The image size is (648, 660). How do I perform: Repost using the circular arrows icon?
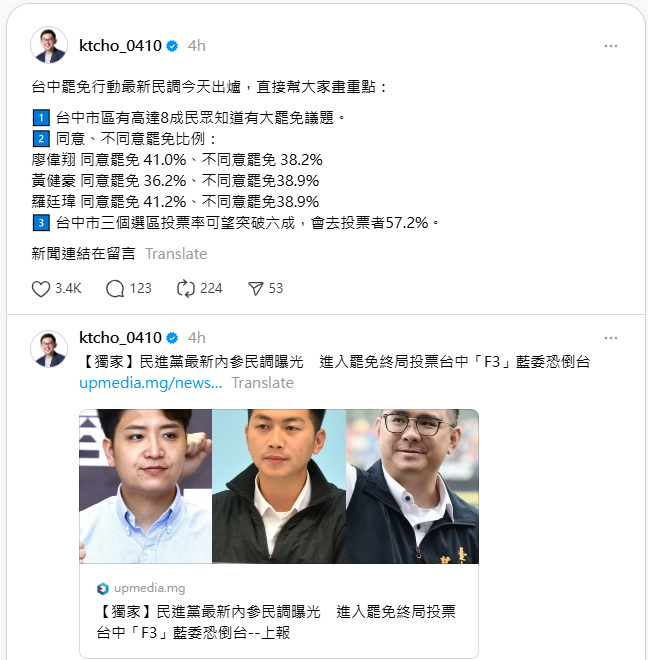[186, 289]
